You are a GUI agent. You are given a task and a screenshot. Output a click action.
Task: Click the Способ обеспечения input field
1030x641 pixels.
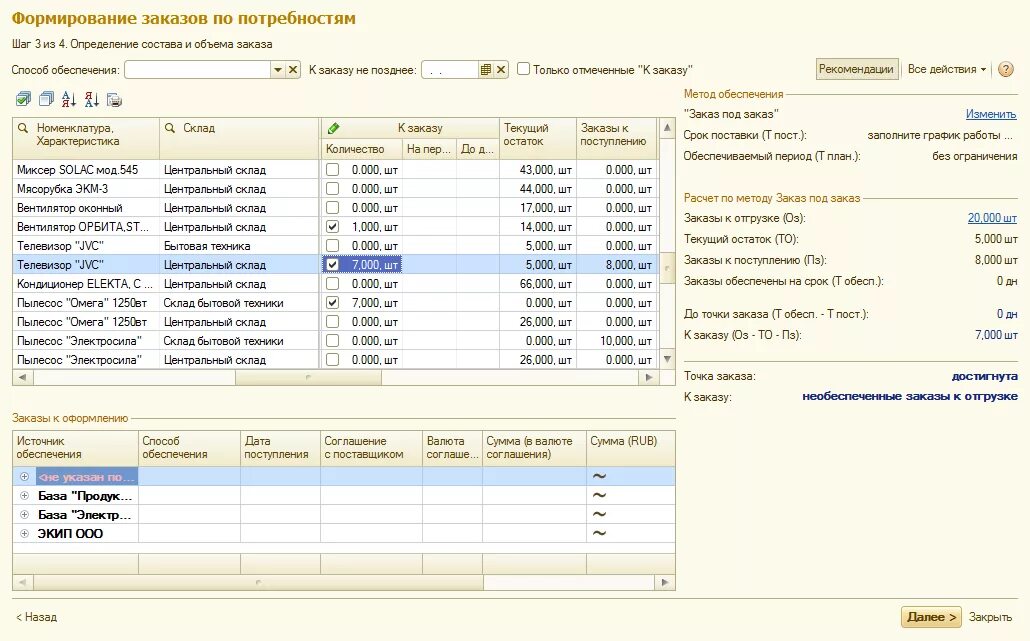click(x=197, y=70)
